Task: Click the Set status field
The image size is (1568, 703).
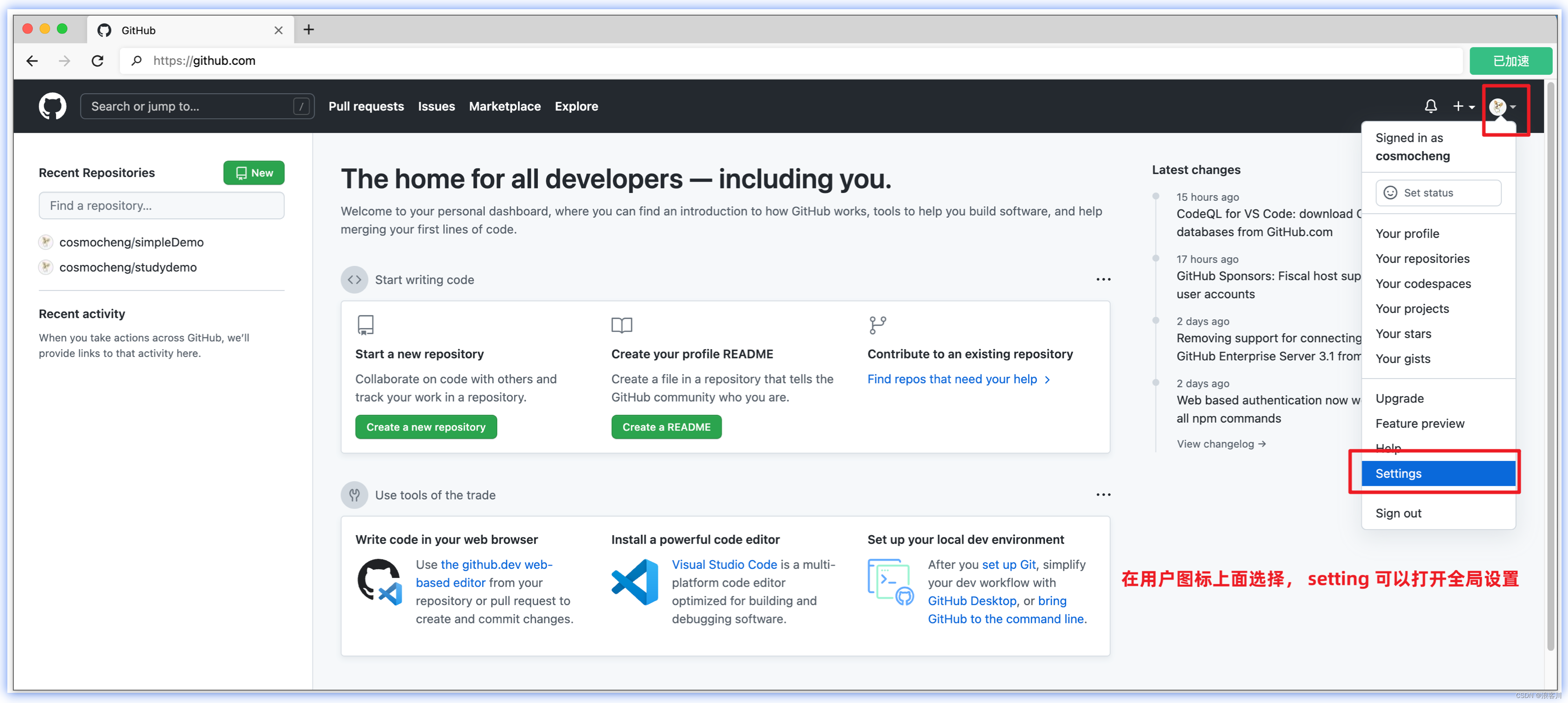Action: click(1438, 193)
